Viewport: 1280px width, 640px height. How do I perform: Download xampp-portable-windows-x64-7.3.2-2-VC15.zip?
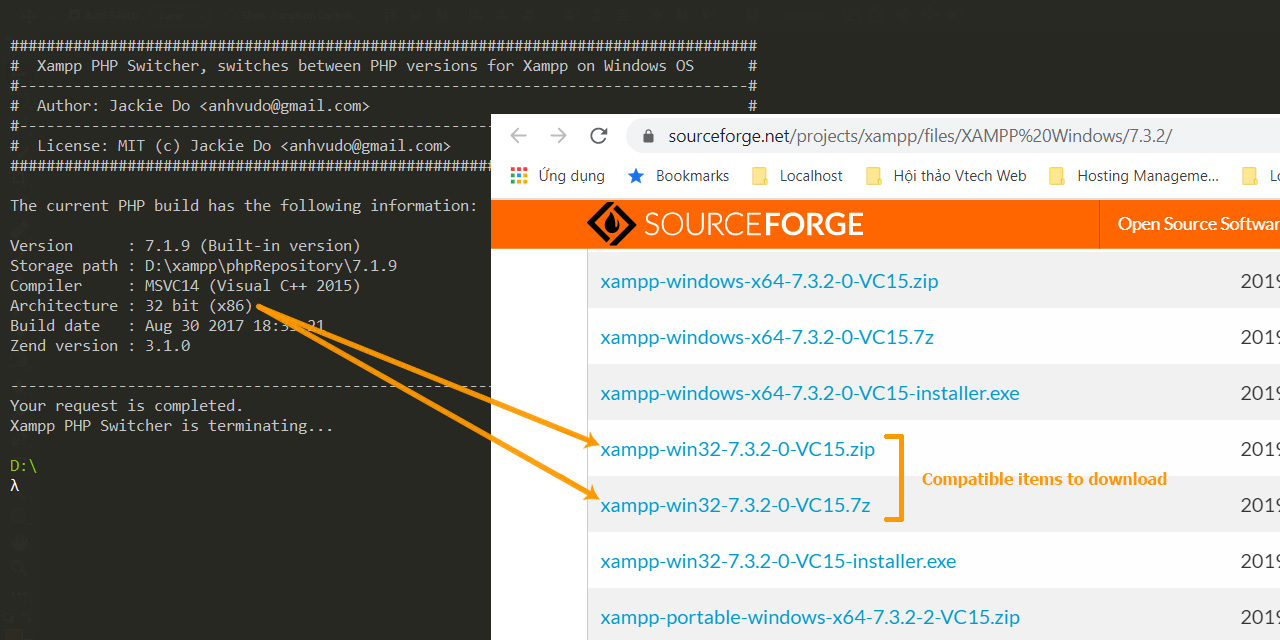tap(810, 617)
